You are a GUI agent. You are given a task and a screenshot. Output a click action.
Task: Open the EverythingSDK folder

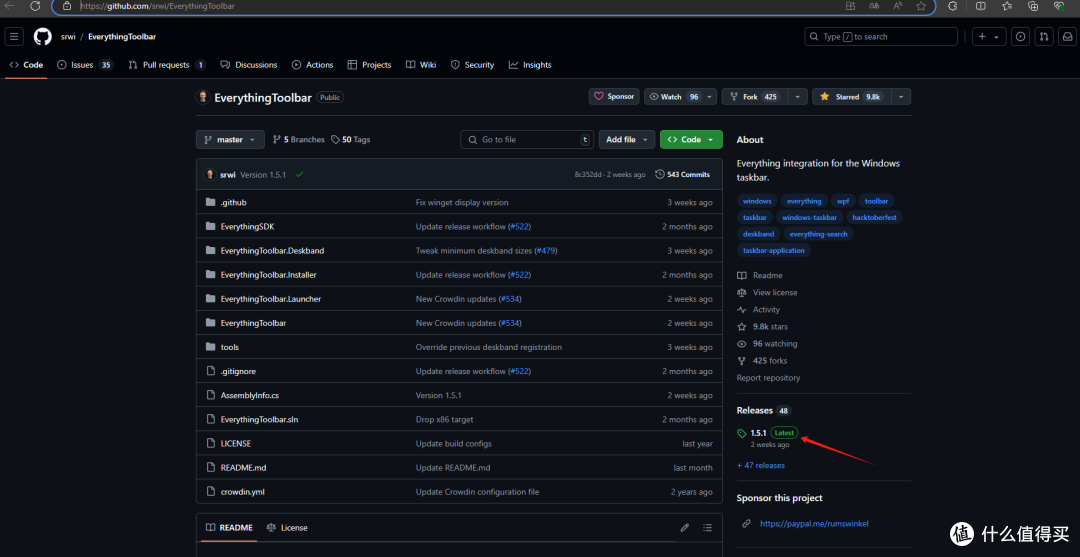click(247, 227)
